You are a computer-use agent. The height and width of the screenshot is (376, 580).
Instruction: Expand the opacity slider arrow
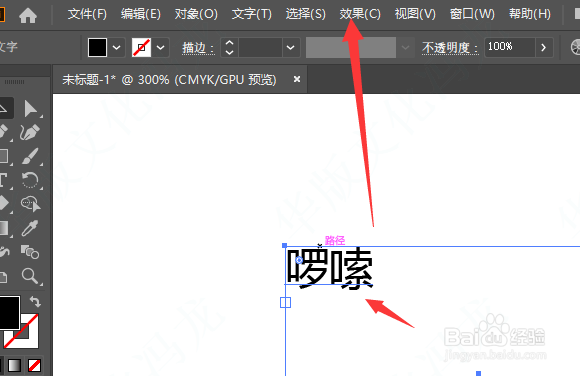click(543, 47)
